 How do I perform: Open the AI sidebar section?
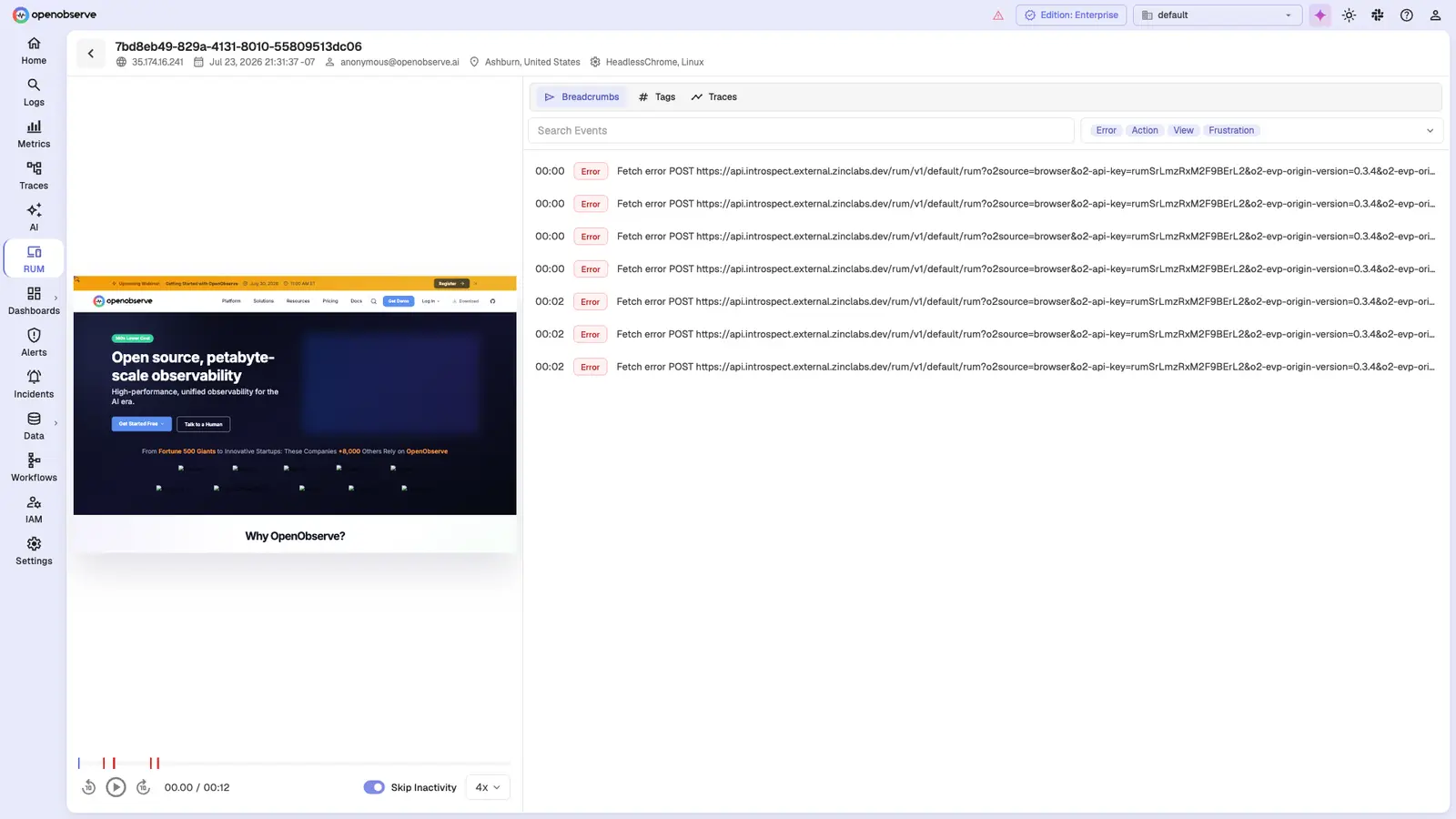click(34, 218)
